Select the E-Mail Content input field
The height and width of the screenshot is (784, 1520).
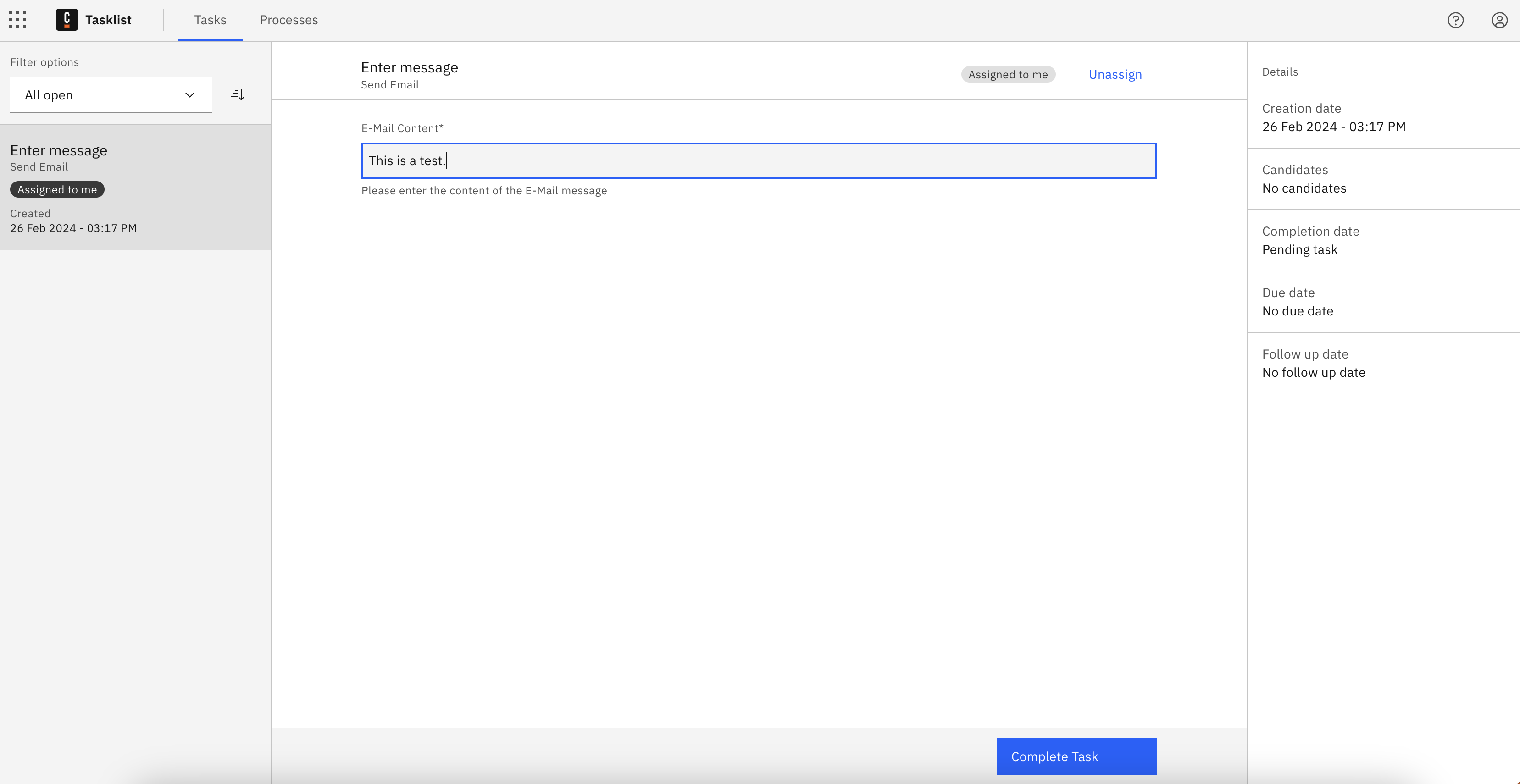tap(759, 161)
